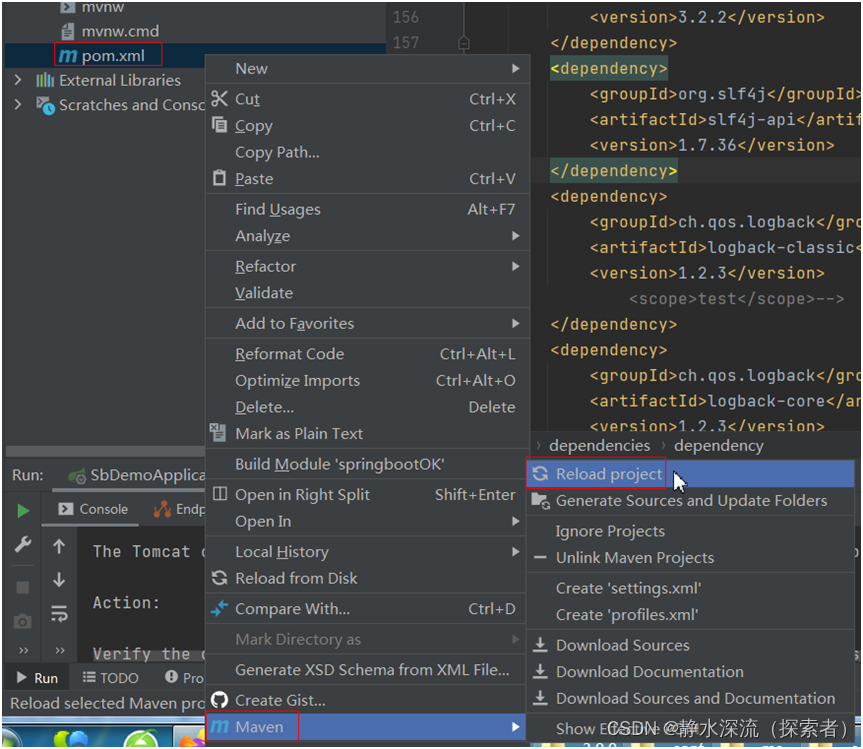
Task: Click the Paste clipboard icon
Action: [x=219, y=178]
